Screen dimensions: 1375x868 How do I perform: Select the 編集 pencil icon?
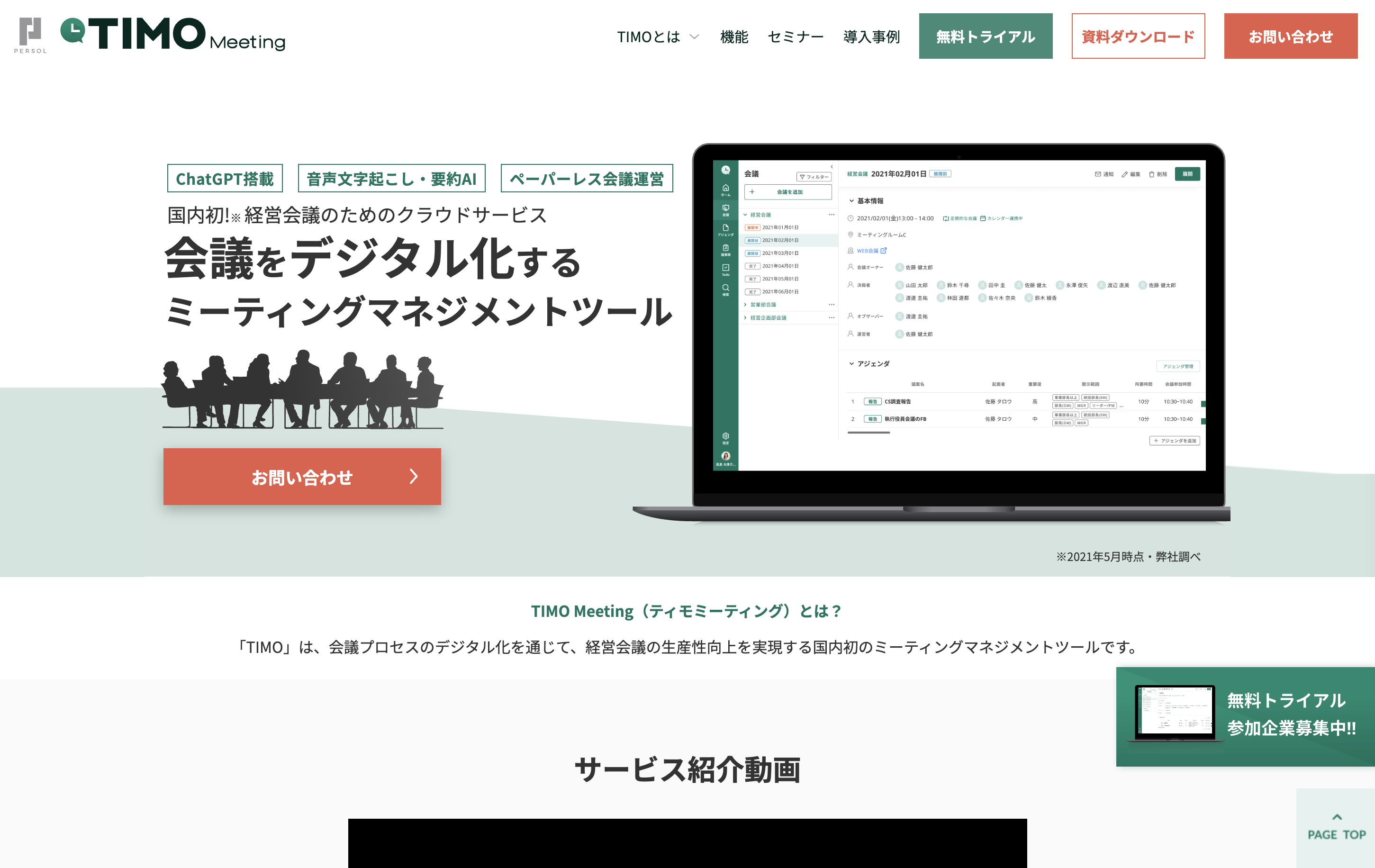coord(1125,174)
